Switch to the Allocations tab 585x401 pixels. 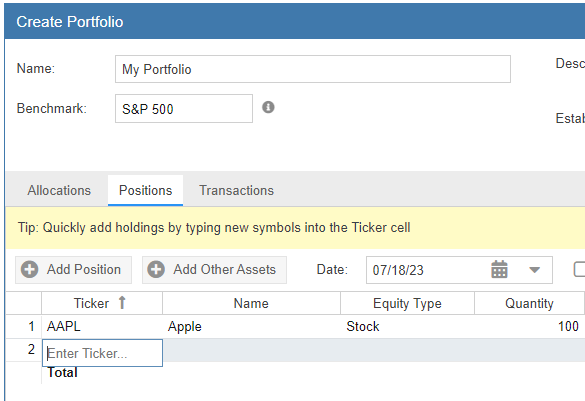[x=59, y=190]
